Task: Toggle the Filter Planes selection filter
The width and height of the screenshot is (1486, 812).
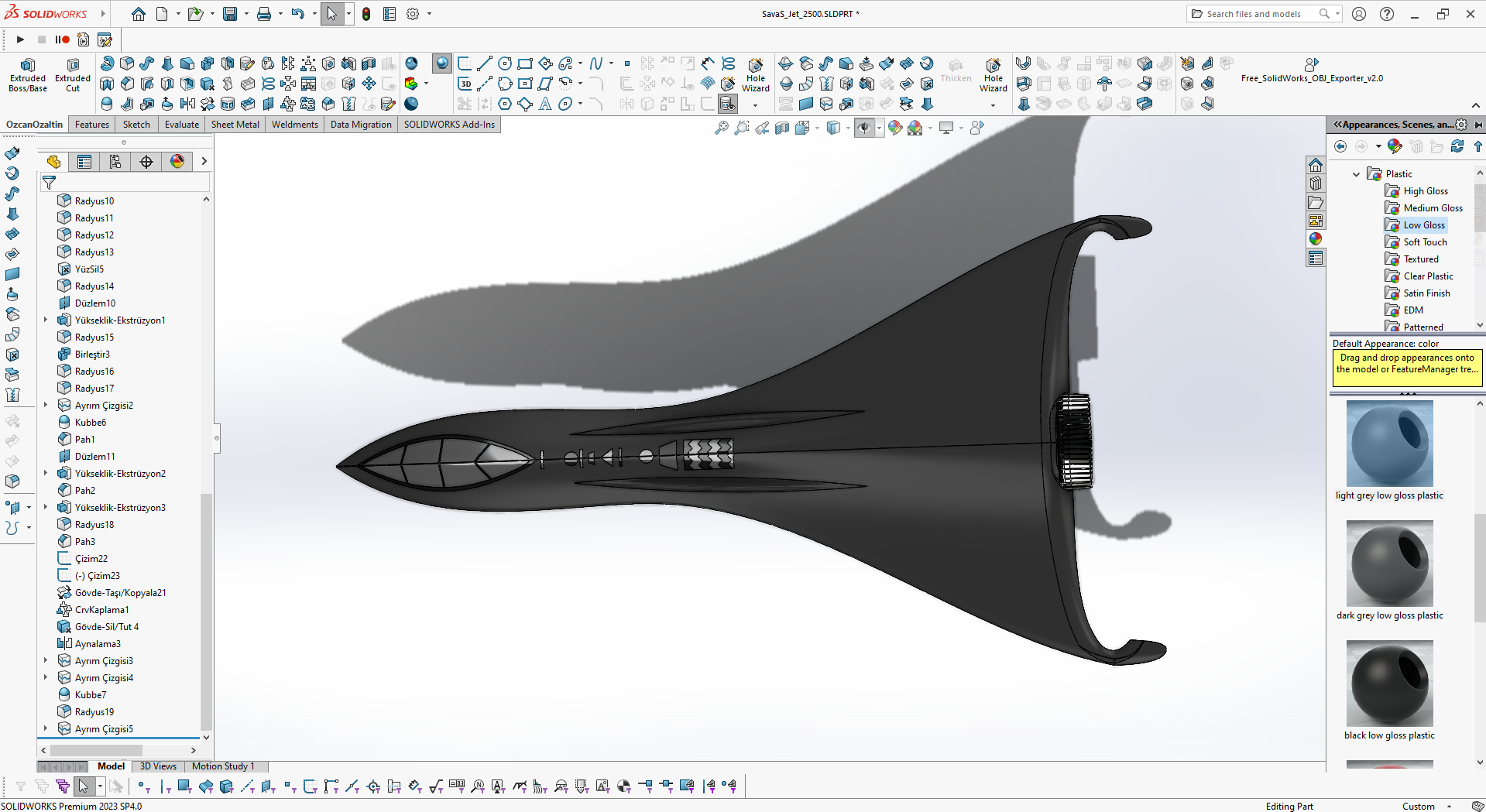Action: click(268, 786)
